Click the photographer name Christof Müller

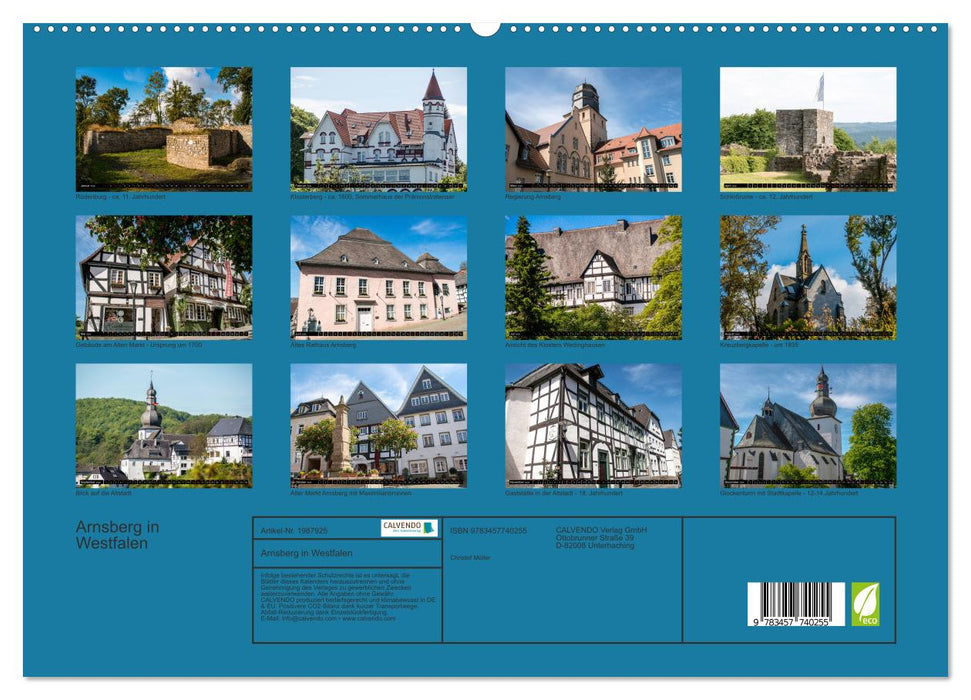tap(470, 558)
